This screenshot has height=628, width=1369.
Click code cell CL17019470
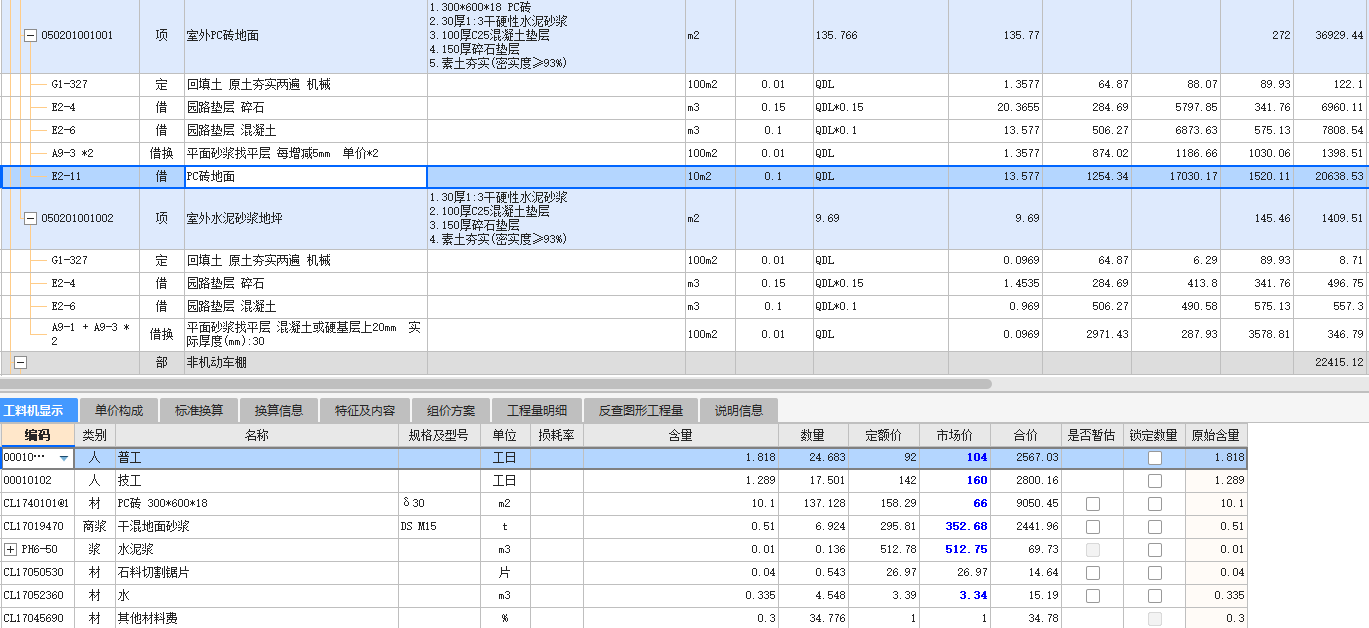click(x=37, y=526)
